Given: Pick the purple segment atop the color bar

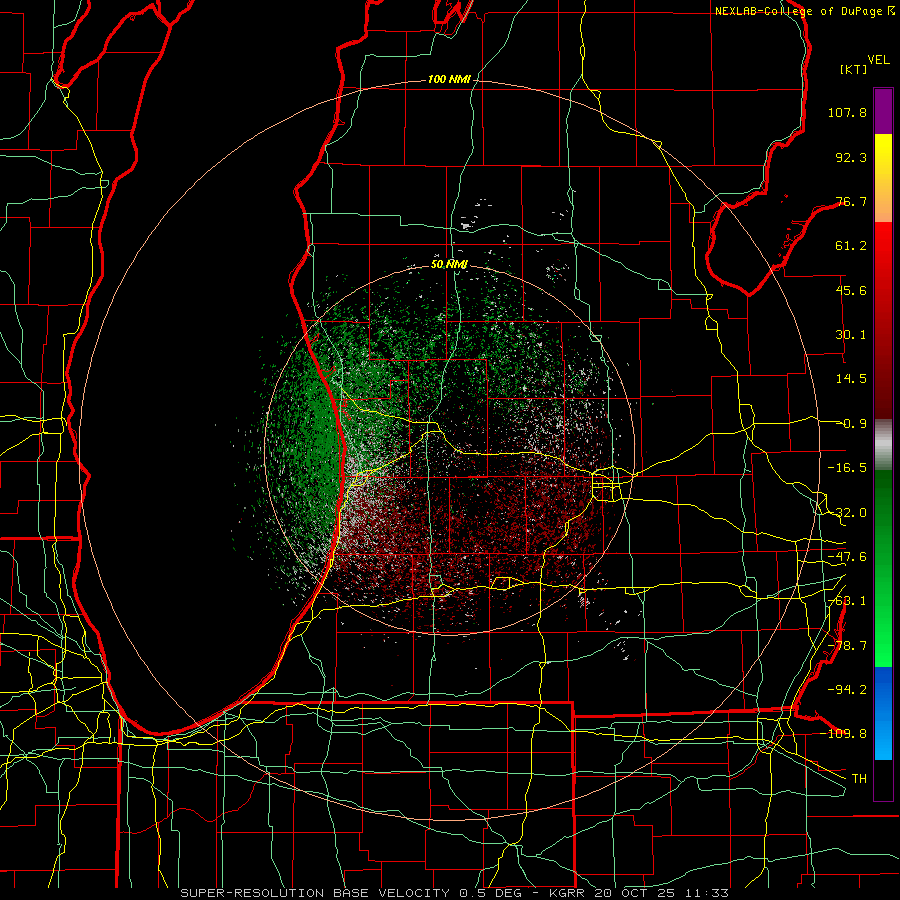Looking at the screenshot, I should 883,112.
